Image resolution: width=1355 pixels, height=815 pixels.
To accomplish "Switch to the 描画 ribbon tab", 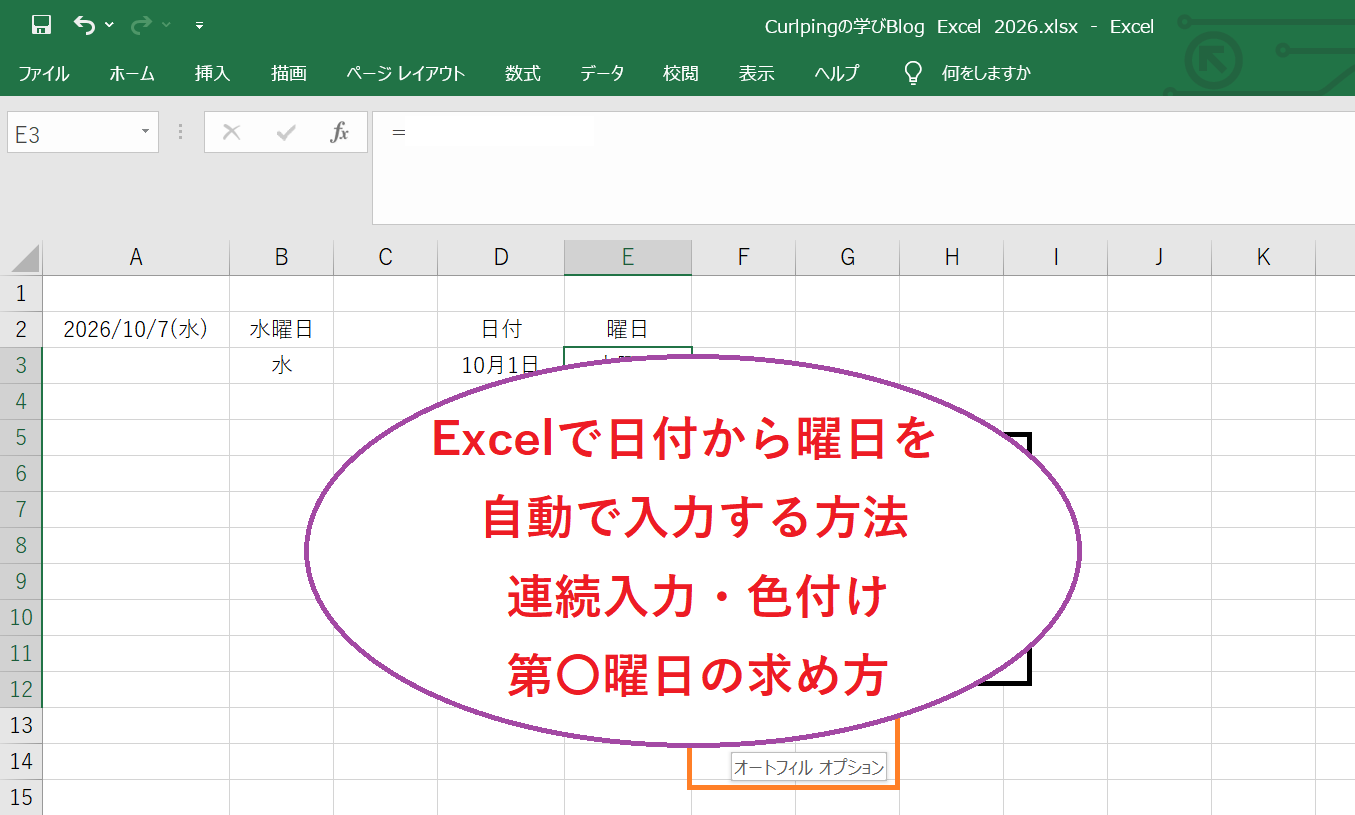I will tap(289, 73).
